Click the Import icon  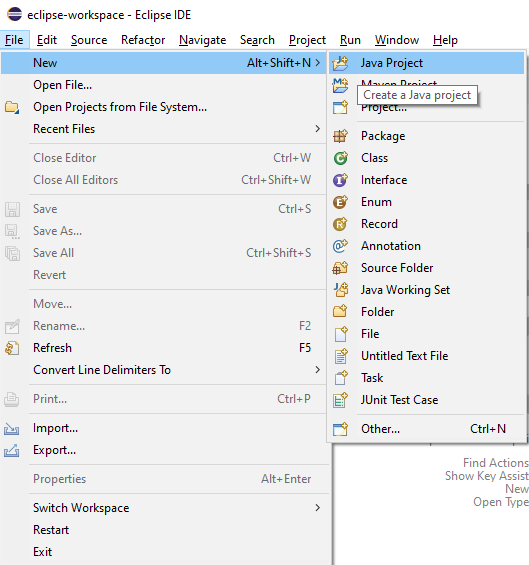pyautogui.click(x=12, y=428)
